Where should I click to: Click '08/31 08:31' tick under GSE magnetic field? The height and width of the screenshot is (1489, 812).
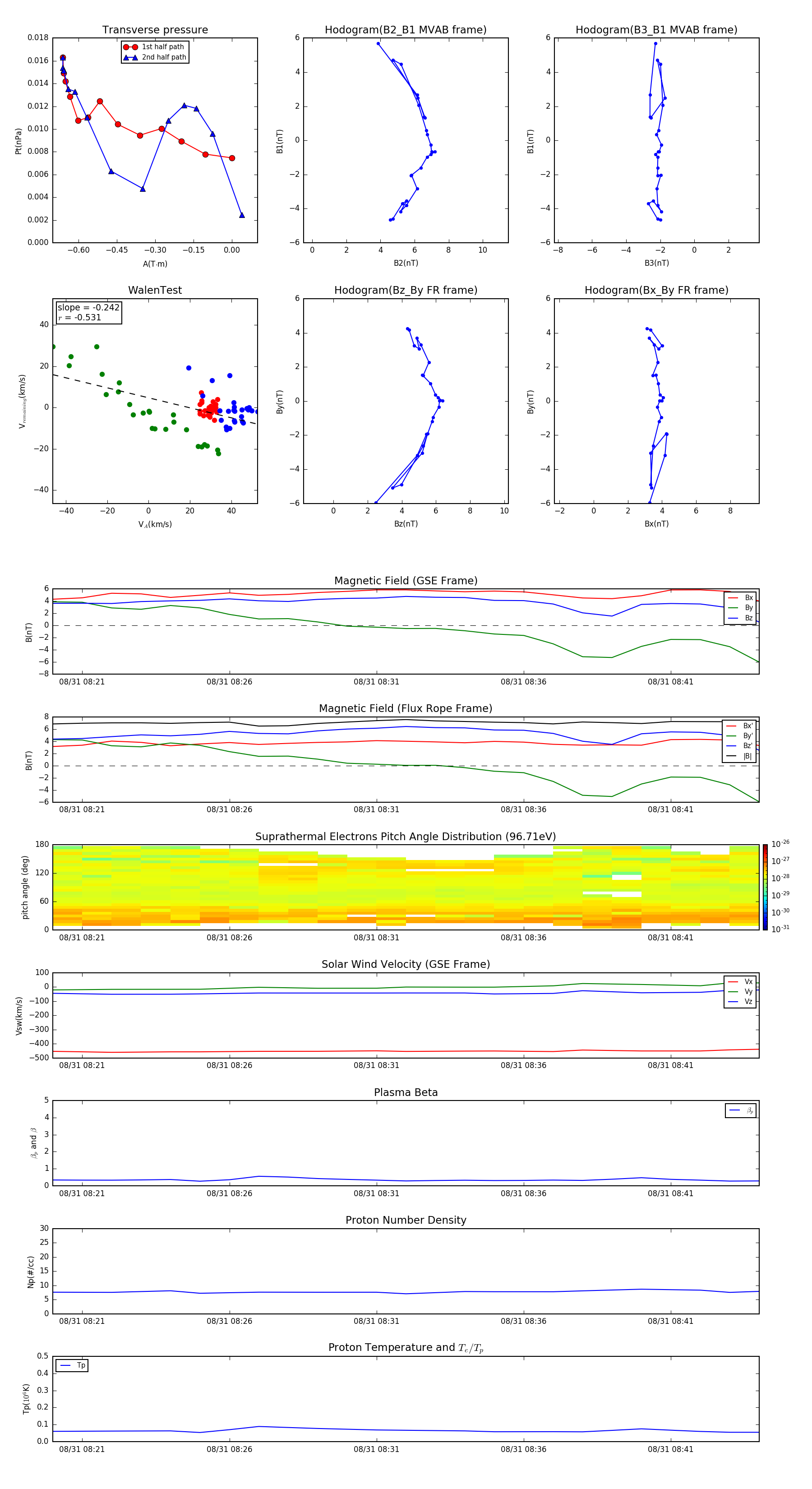tap(376, 682)
